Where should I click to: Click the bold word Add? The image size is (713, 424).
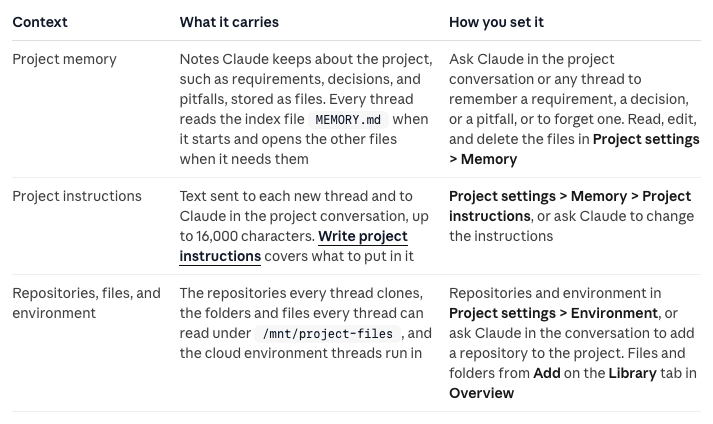[547, 373]
